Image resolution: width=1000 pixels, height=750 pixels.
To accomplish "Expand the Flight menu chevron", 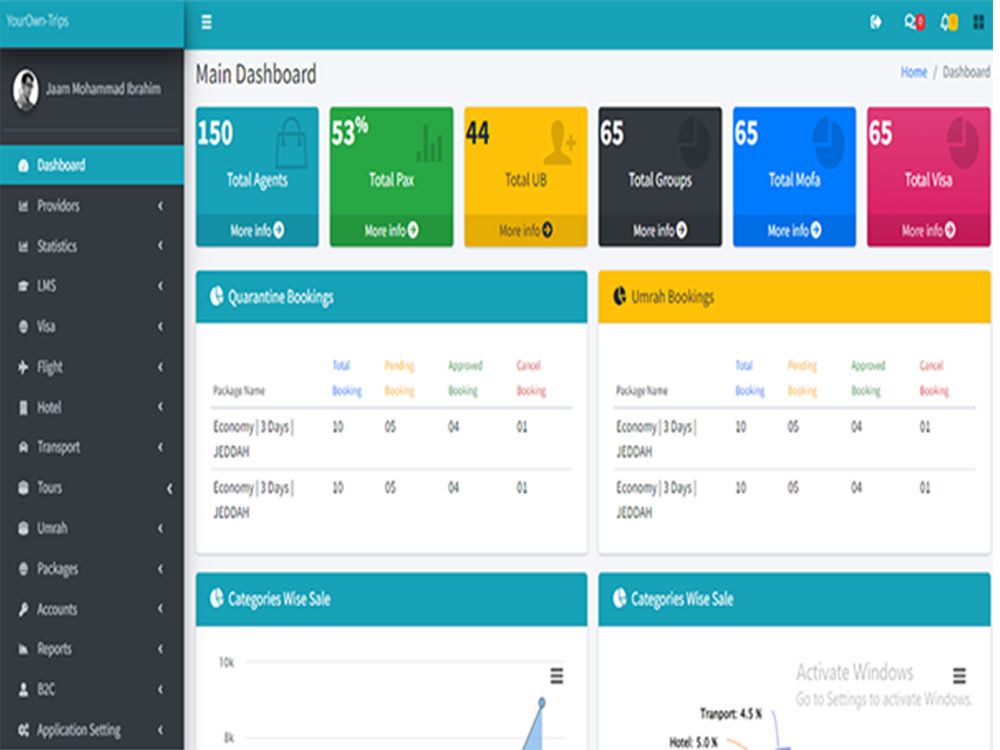I will (x=160, y=367).
